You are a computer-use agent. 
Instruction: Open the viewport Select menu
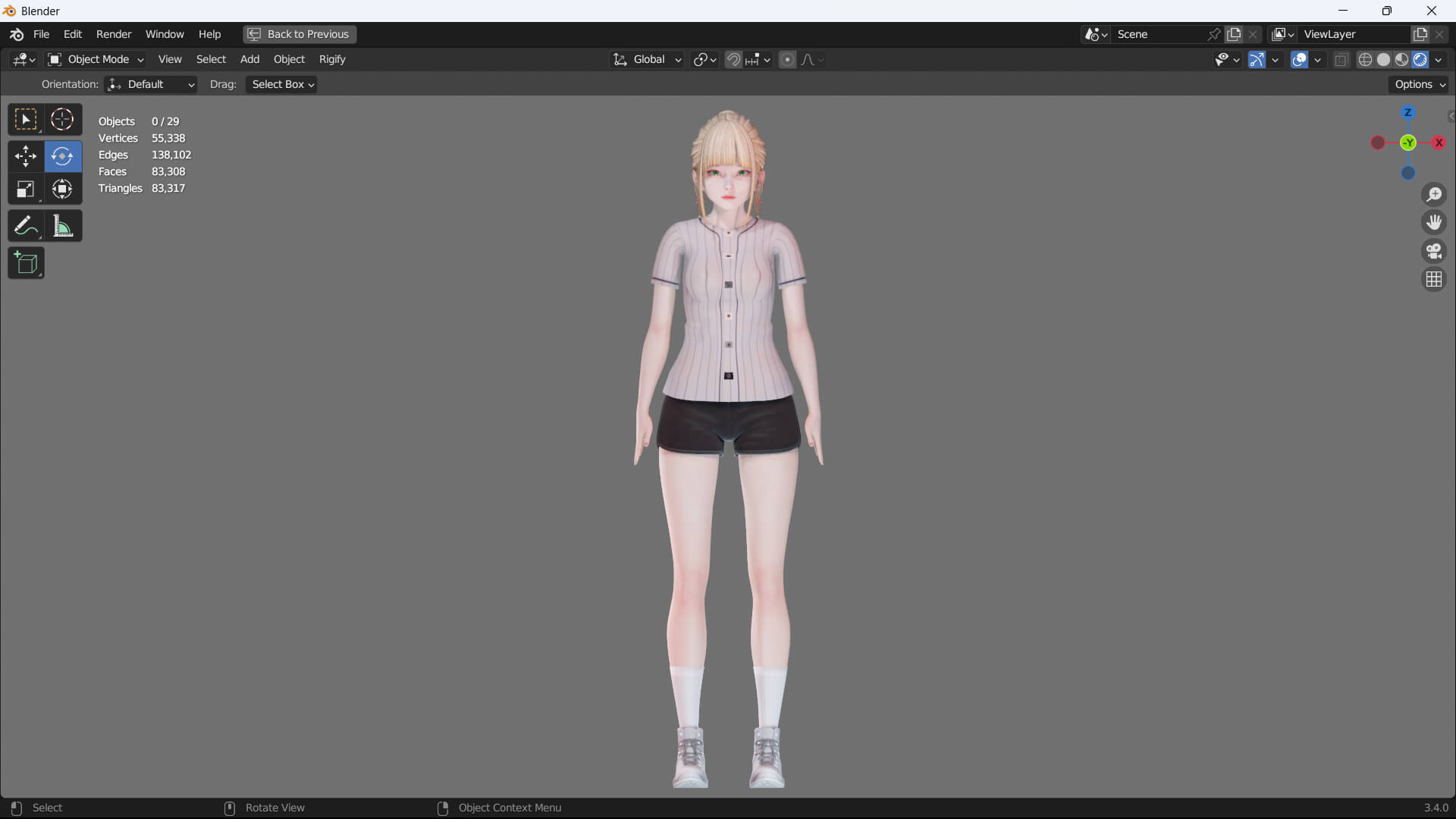pyautogui.click(x=211, y=60)
